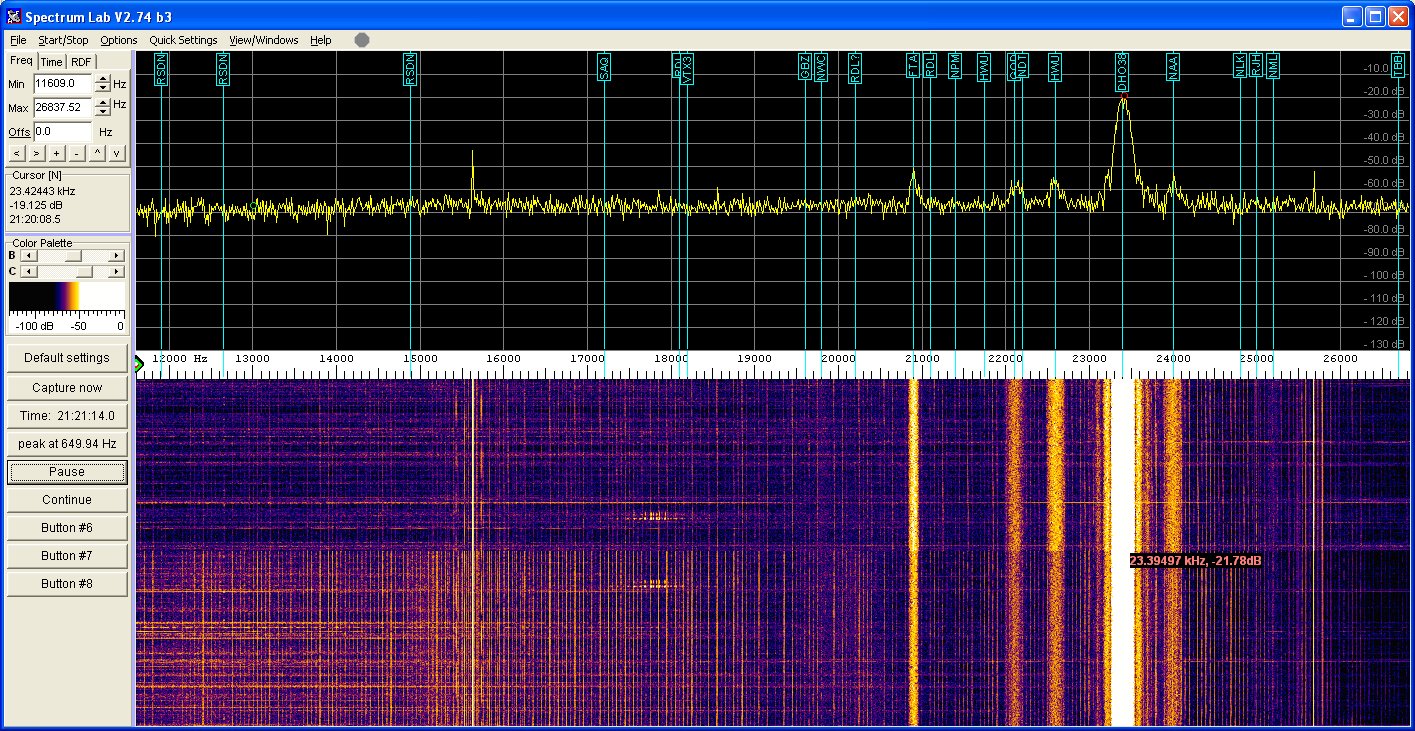1415x731 pixels.
Task: Click the shift-left '<' frequency button
Action: pyautogui.click(x=16, y=153)
